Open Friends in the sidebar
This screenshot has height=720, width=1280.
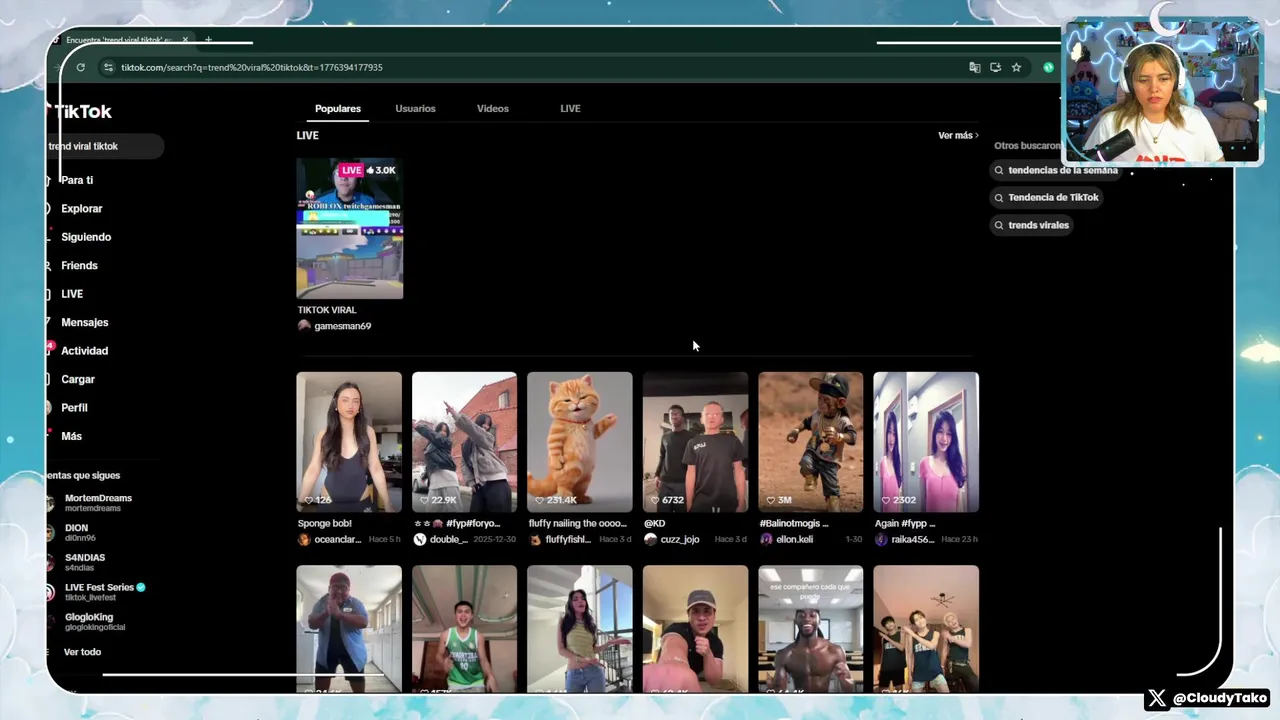pos(79,266)
